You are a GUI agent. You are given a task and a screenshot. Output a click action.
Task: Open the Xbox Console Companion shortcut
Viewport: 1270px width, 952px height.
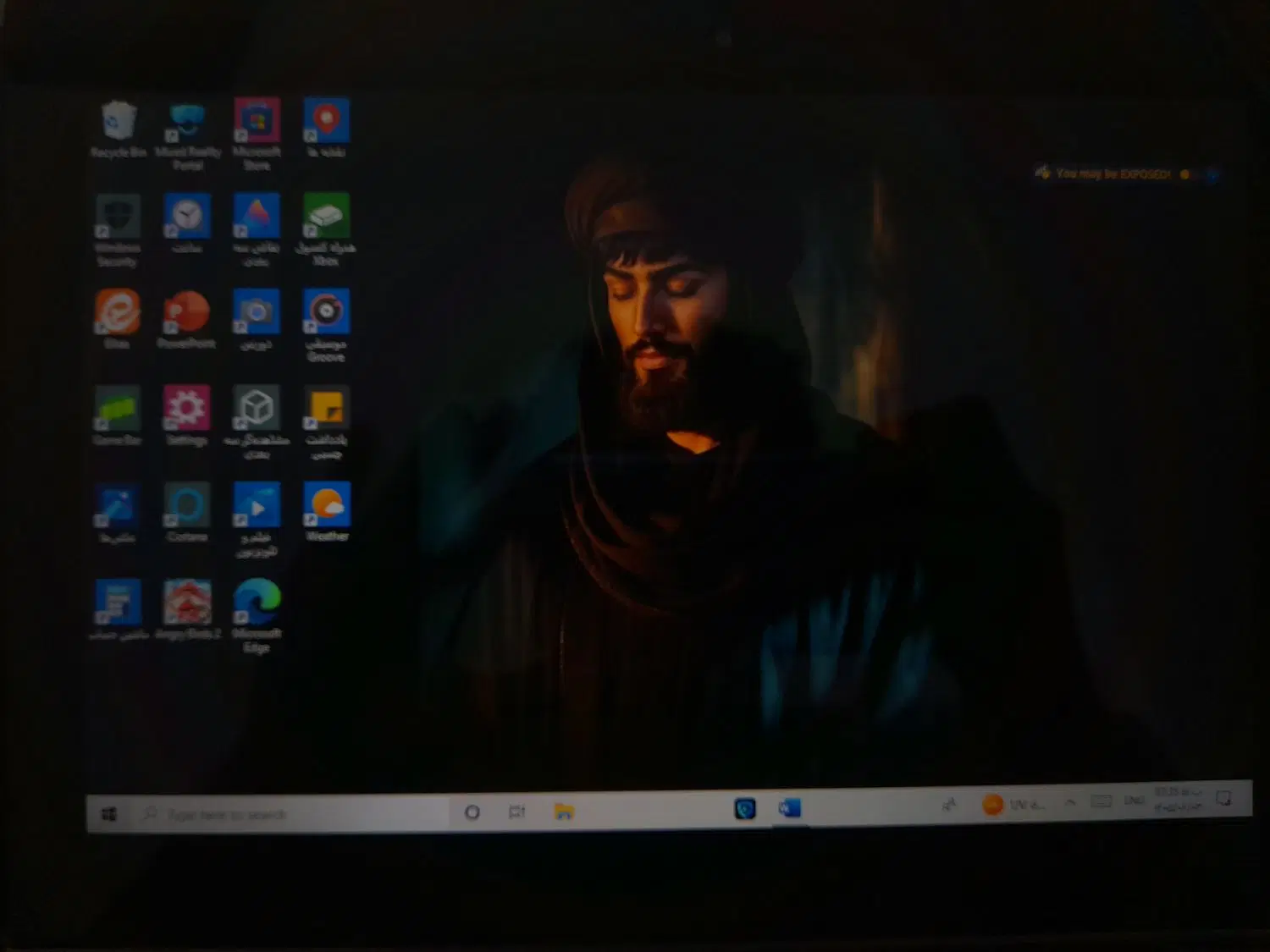tap(326, 230)
